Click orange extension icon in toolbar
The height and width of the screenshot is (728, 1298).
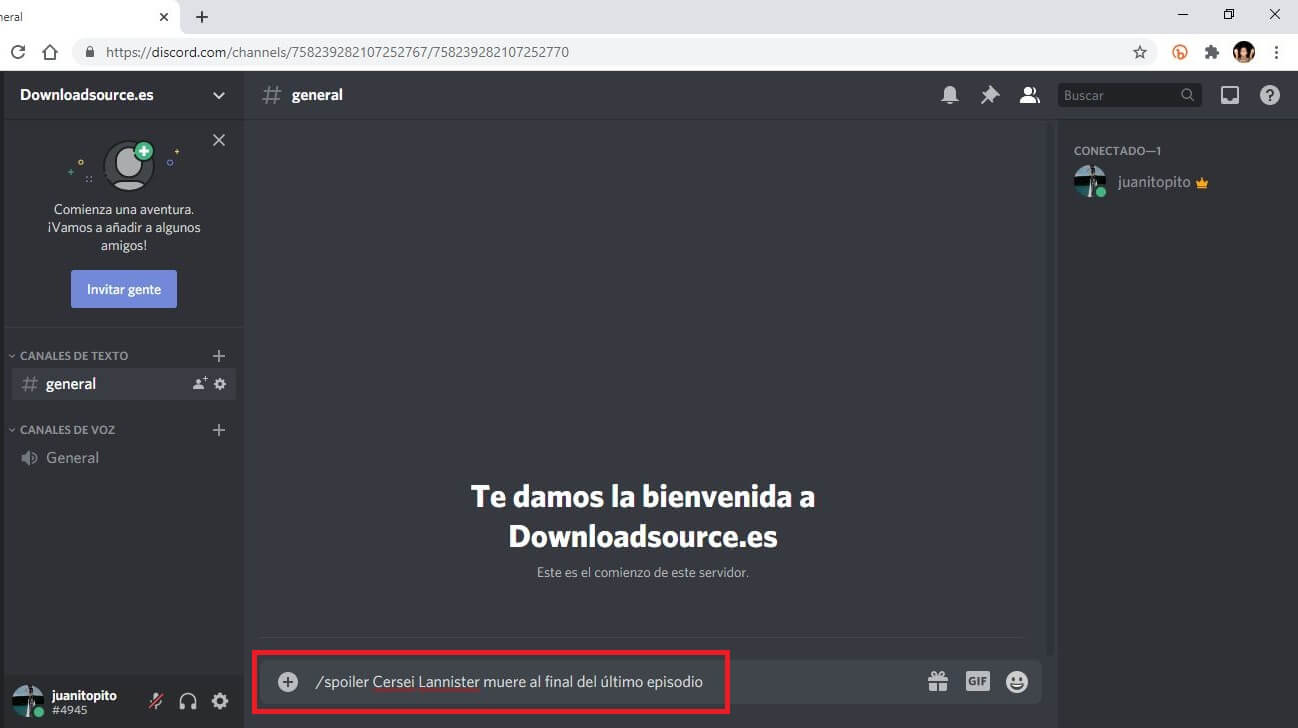pyautogui.click(x=1180, y=52)
